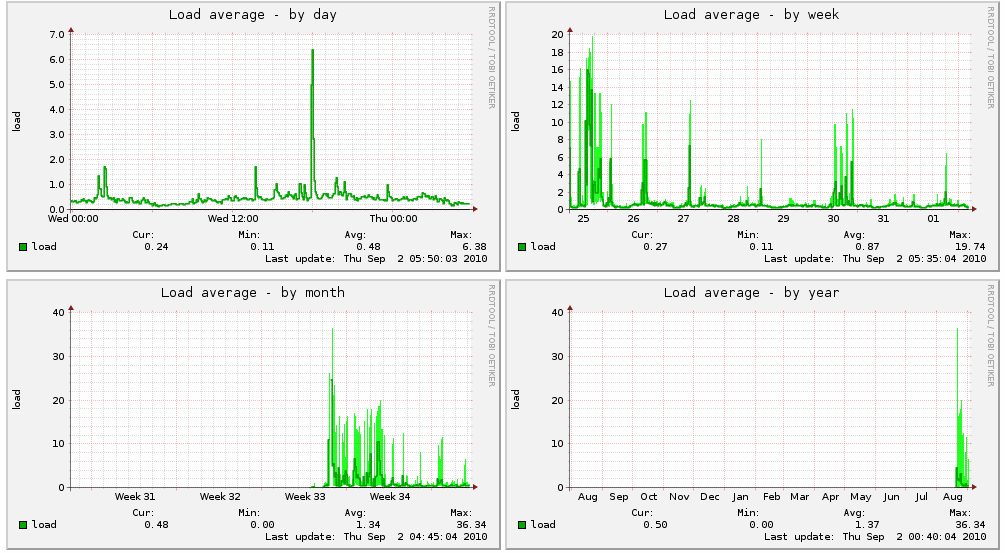Click the green load swatch in week graph legend
This screenshot has width=1005, height=553.
pyautogui.click(x=522, y=247)
